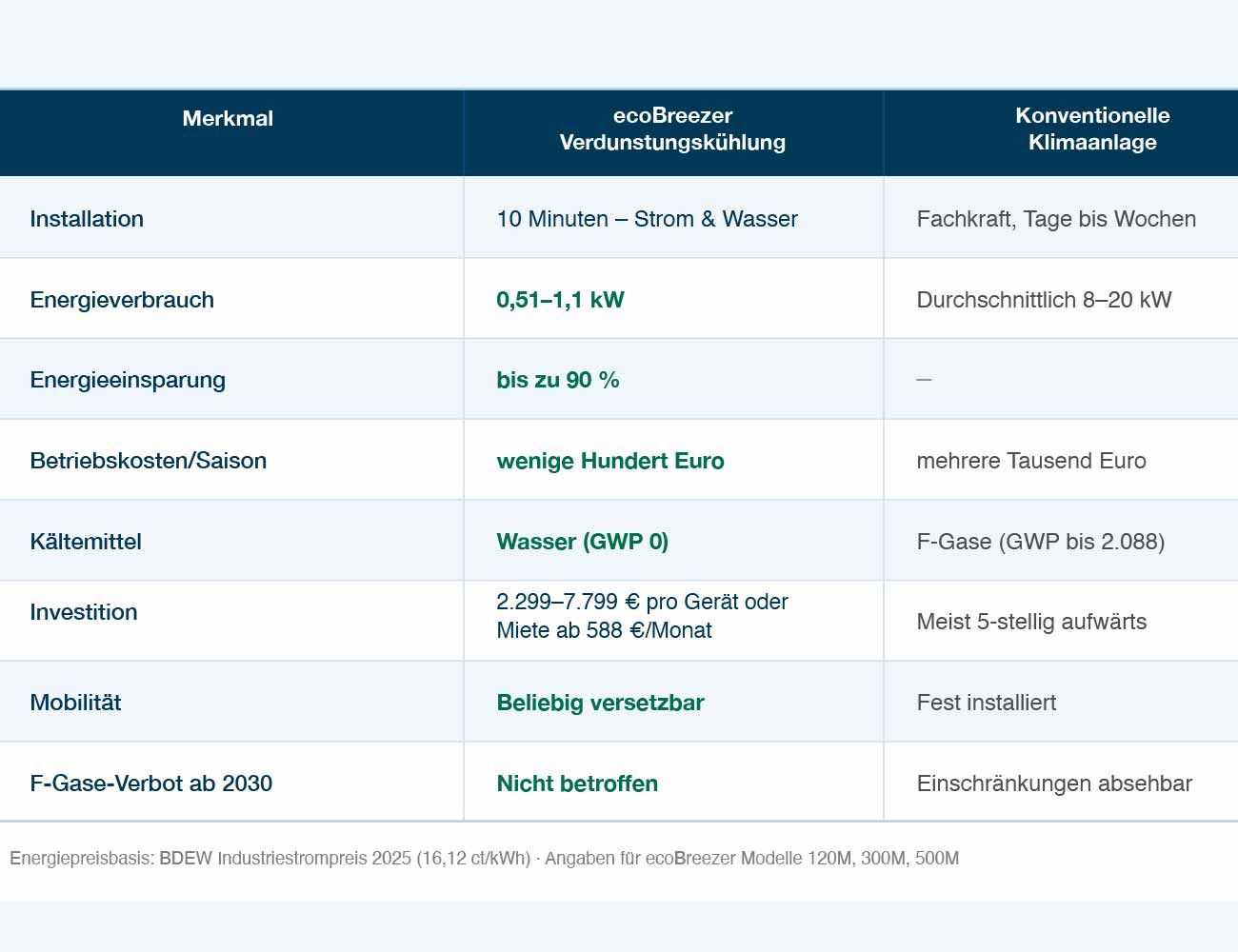Viewport: 1238px width, 952px height.
Task: Click the 'Konventionelle Klimaanlage' column header
Action: 1092,129
